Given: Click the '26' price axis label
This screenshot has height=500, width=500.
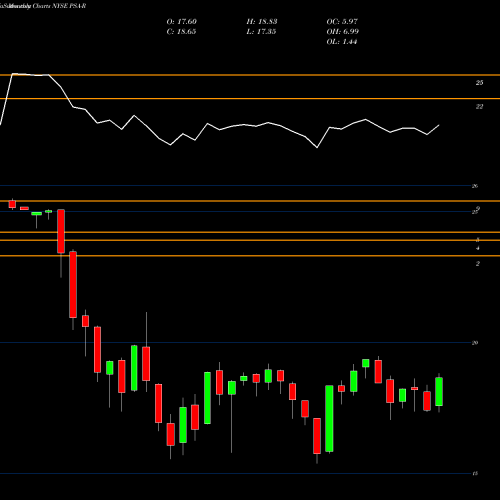Looking at the screenshot, I should coord(475,186).
